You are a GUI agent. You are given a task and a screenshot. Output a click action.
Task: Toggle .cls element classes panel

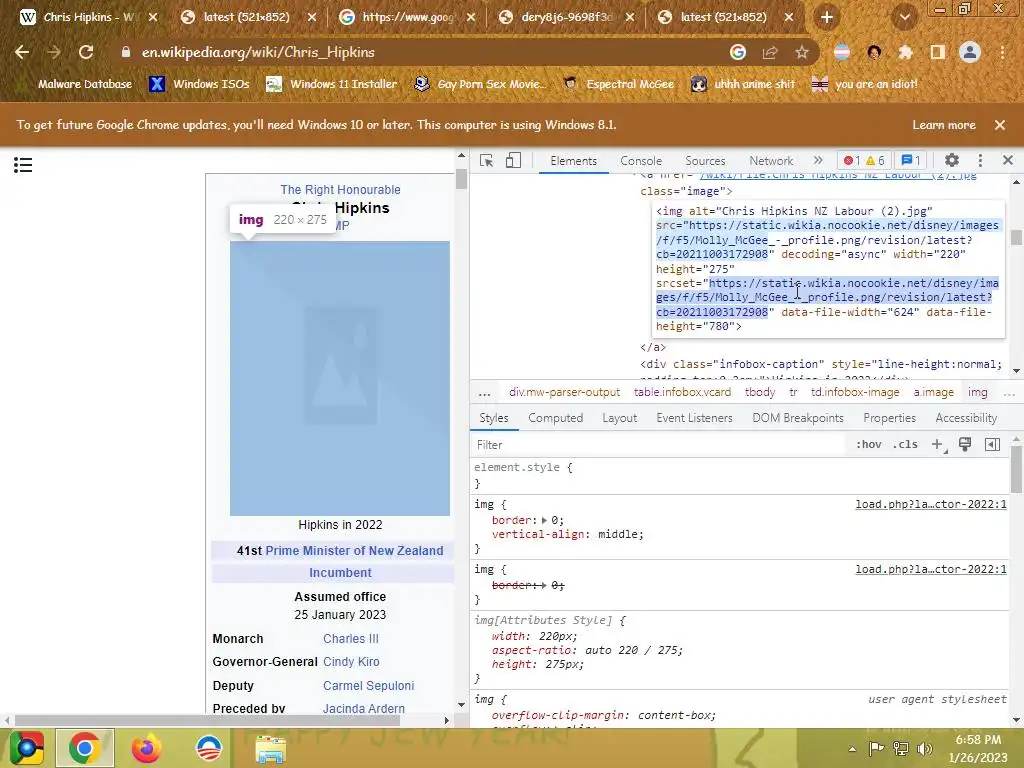(x=905, y=445)
